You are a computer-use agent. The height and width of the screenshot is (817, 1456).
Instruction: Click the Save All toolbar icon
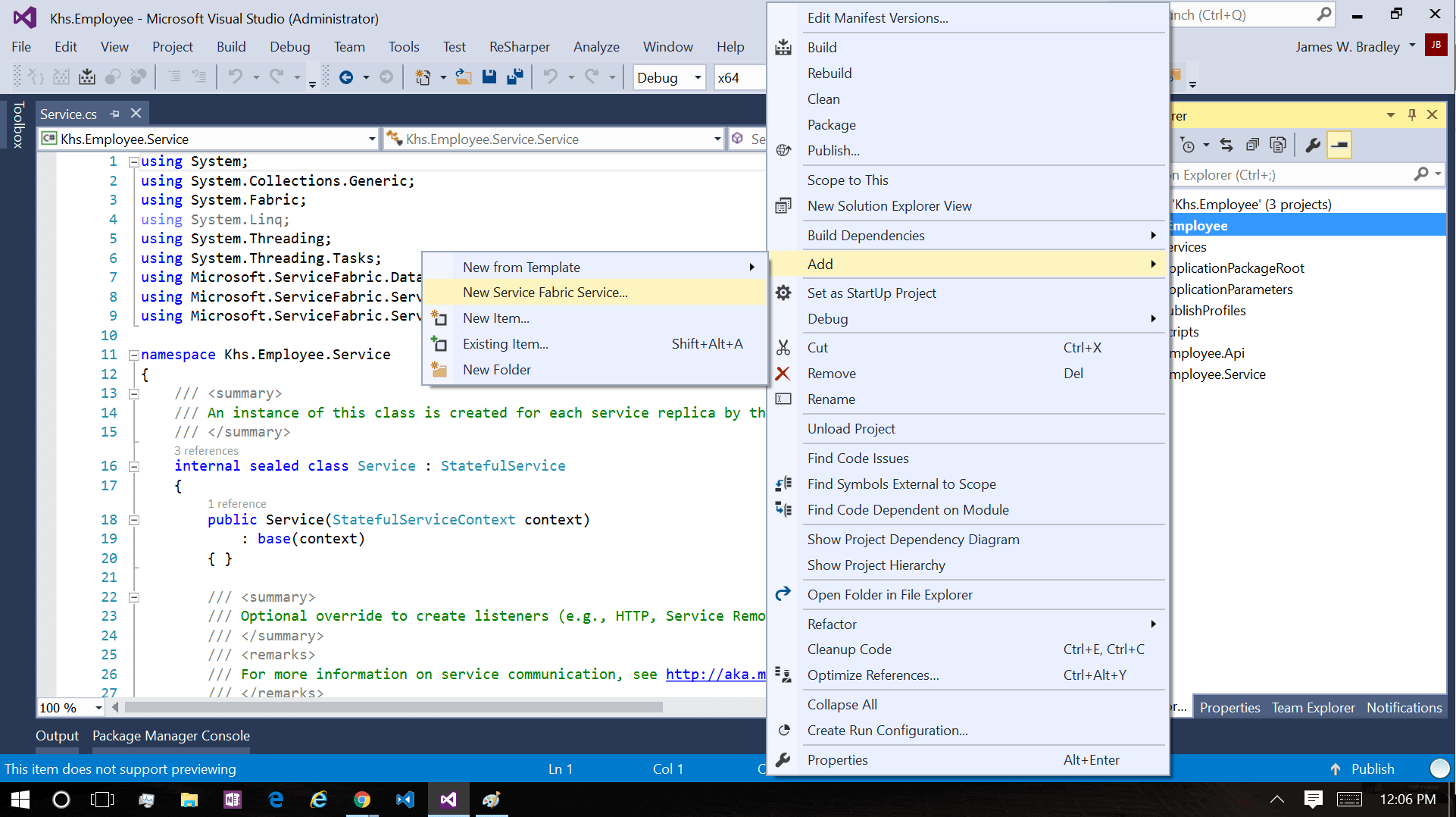515,77
